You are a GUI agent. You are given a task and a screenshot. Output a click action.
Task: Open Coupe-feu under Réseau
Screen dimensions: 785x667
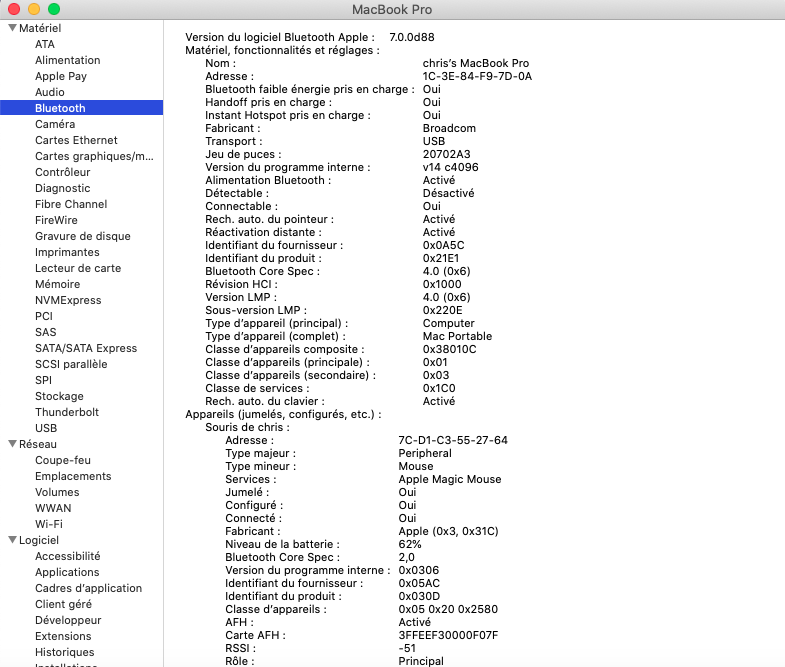[x=63, y=460]
